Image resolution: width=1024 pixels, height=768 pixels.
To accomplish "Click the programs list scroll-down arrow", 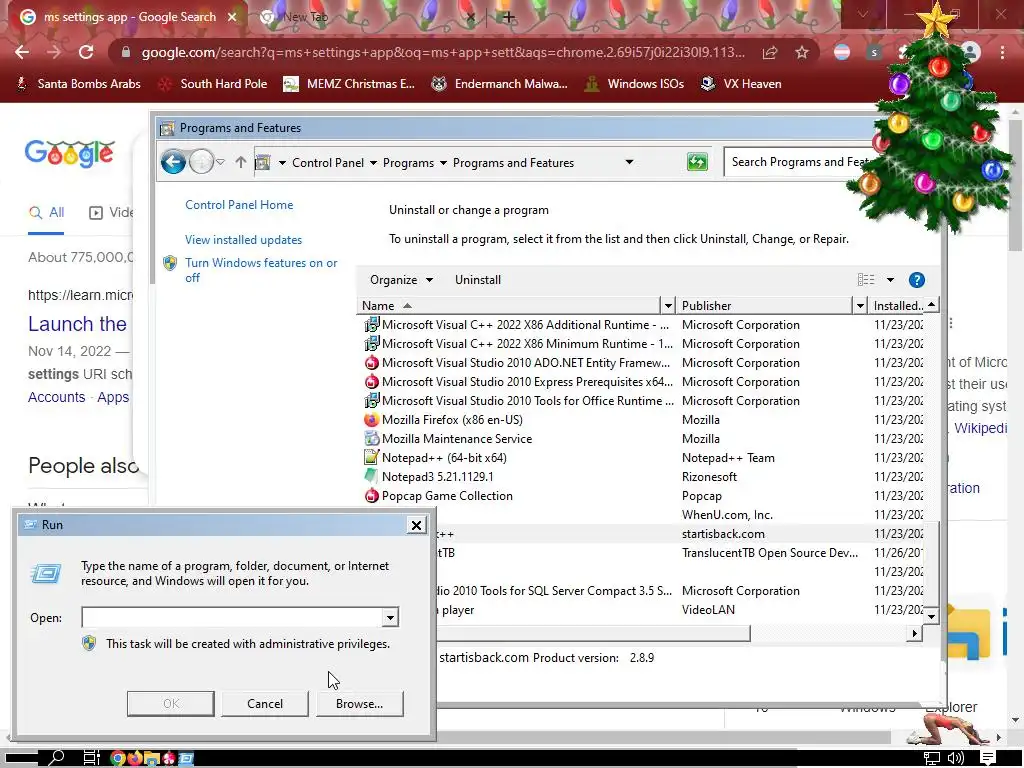I will click(x=931, y=616).
